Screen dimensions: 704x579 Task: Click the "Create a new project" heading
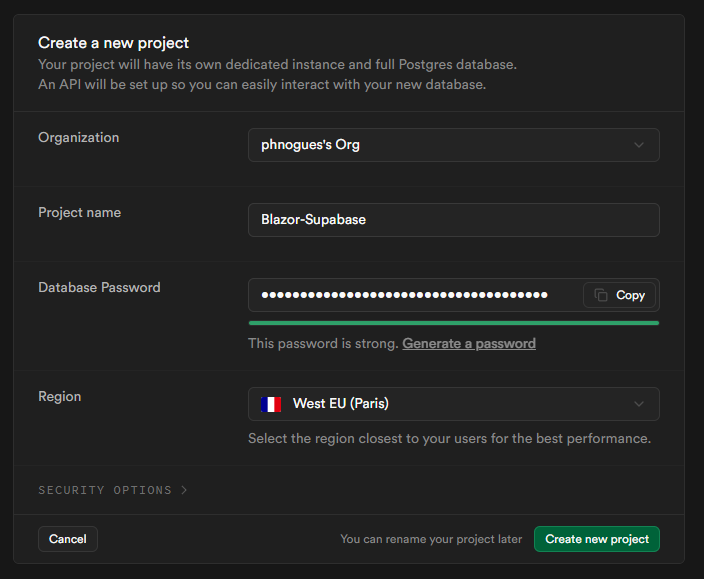(x=113, y=43)
